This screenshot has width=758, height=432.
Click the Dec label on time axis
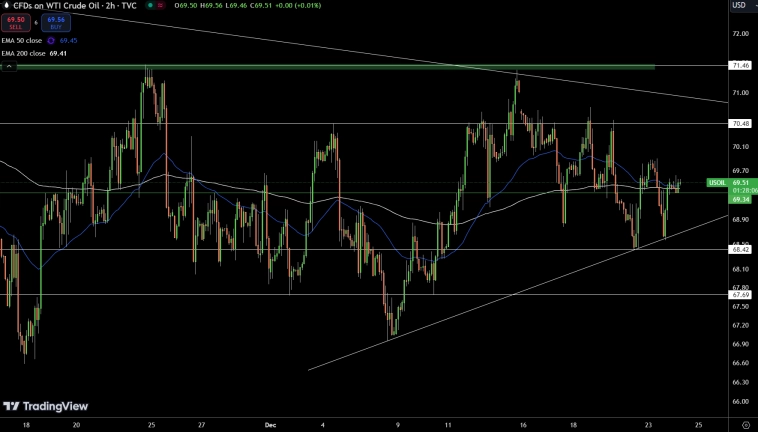click(270, 425)
